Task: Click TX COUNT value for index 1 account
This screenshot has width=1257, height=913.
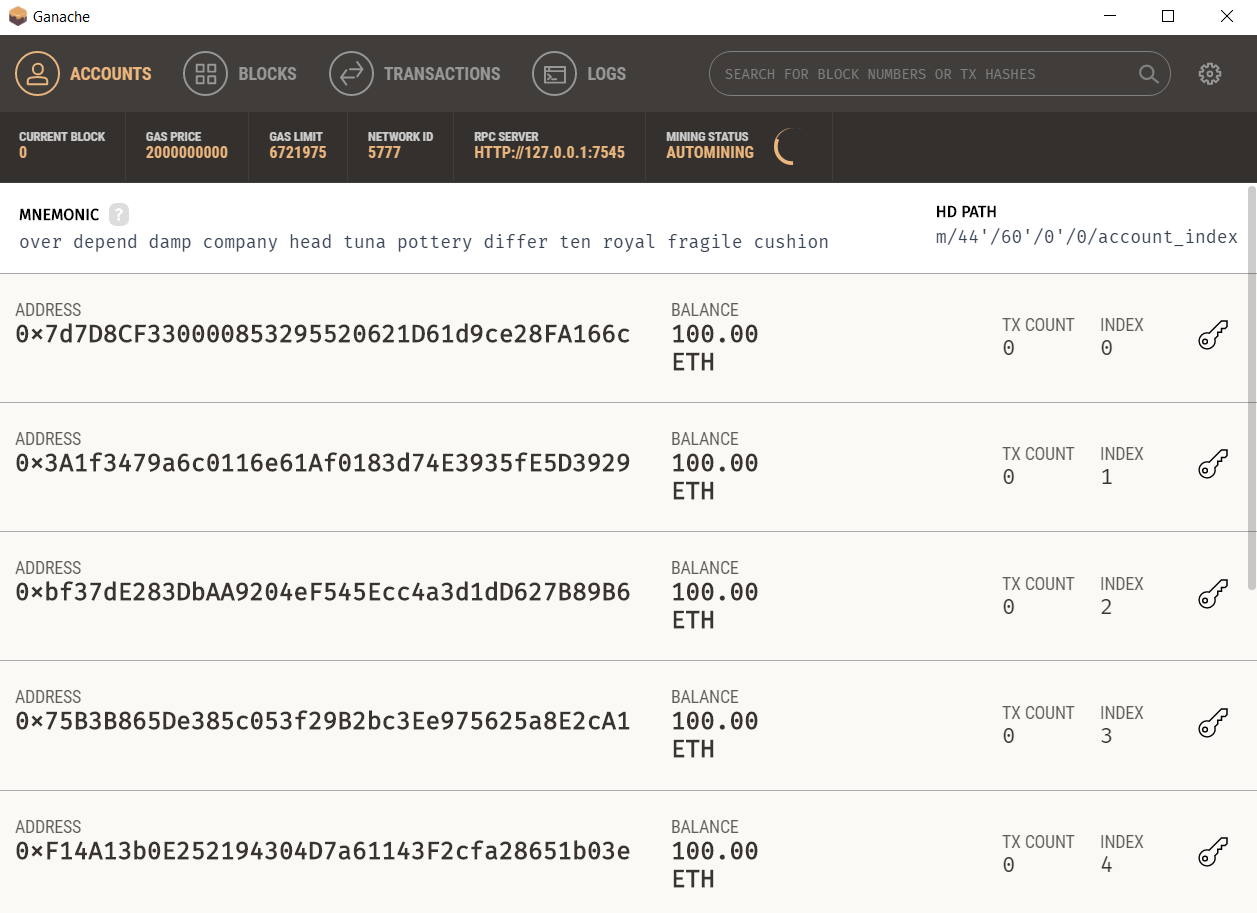Action: coord(1008,478)
